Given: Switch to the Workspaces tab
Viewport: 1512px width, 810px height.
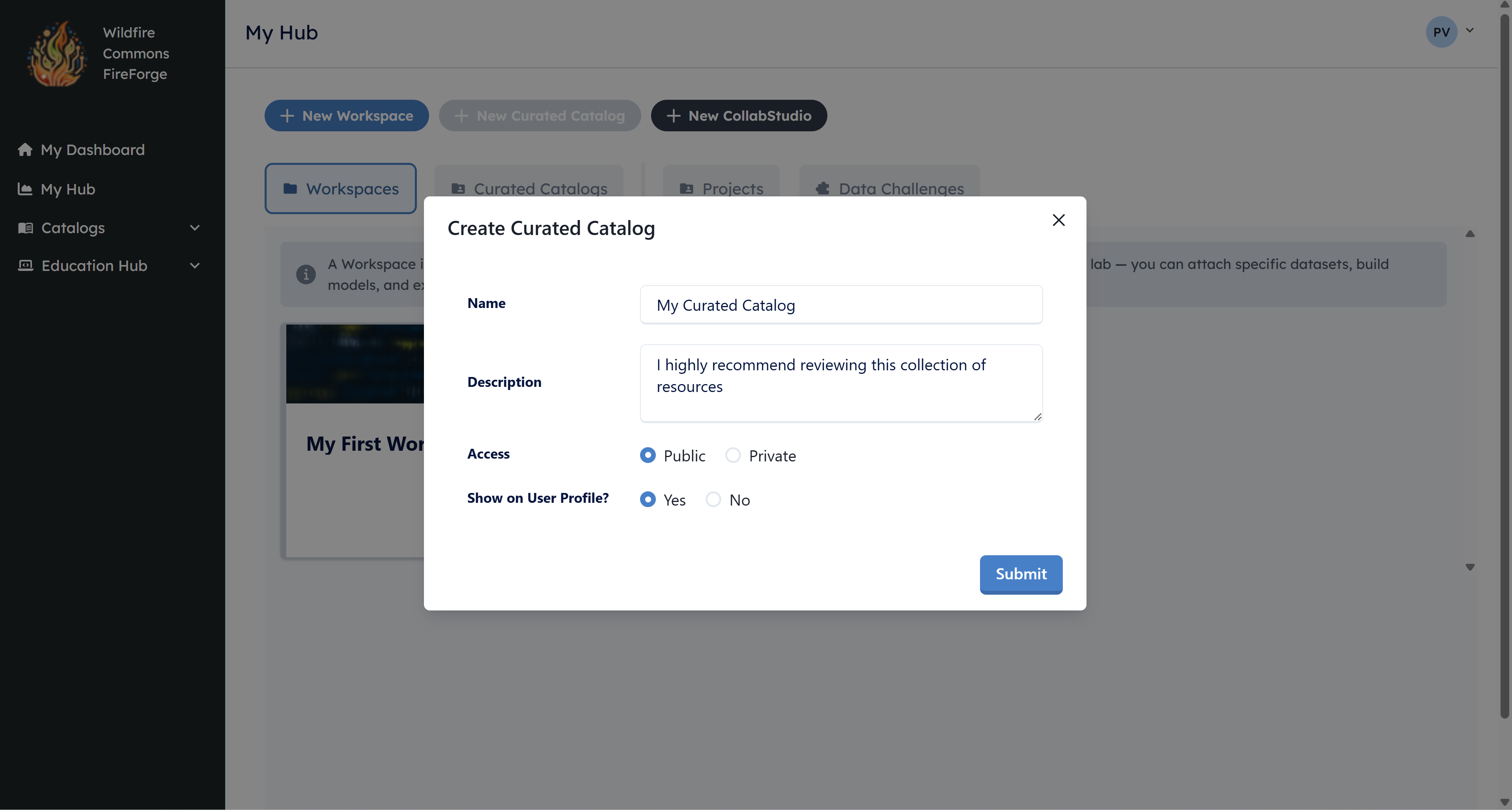Looking at the screenshot, I should 340,189.
